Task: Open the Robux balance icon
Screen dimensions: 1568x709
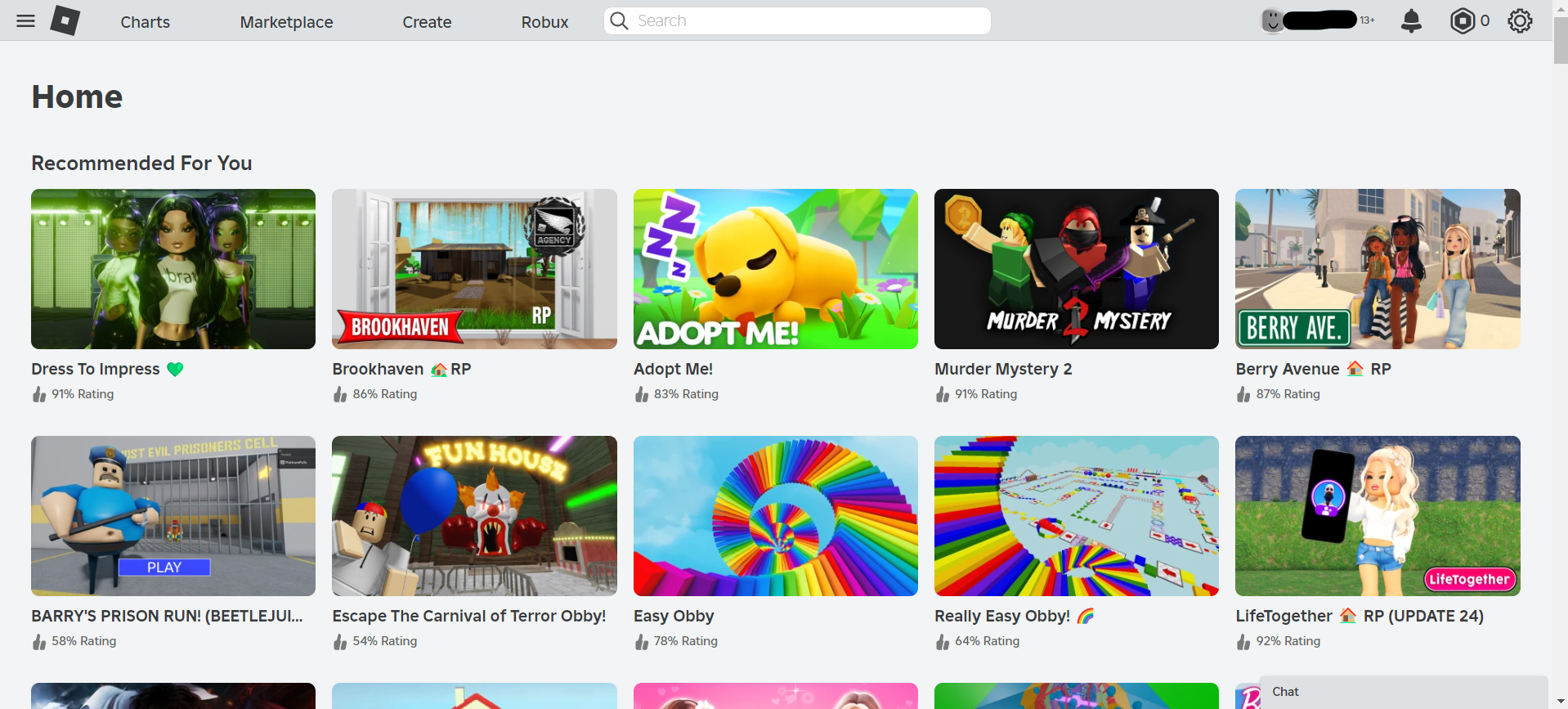Action: click(1462, 20)
